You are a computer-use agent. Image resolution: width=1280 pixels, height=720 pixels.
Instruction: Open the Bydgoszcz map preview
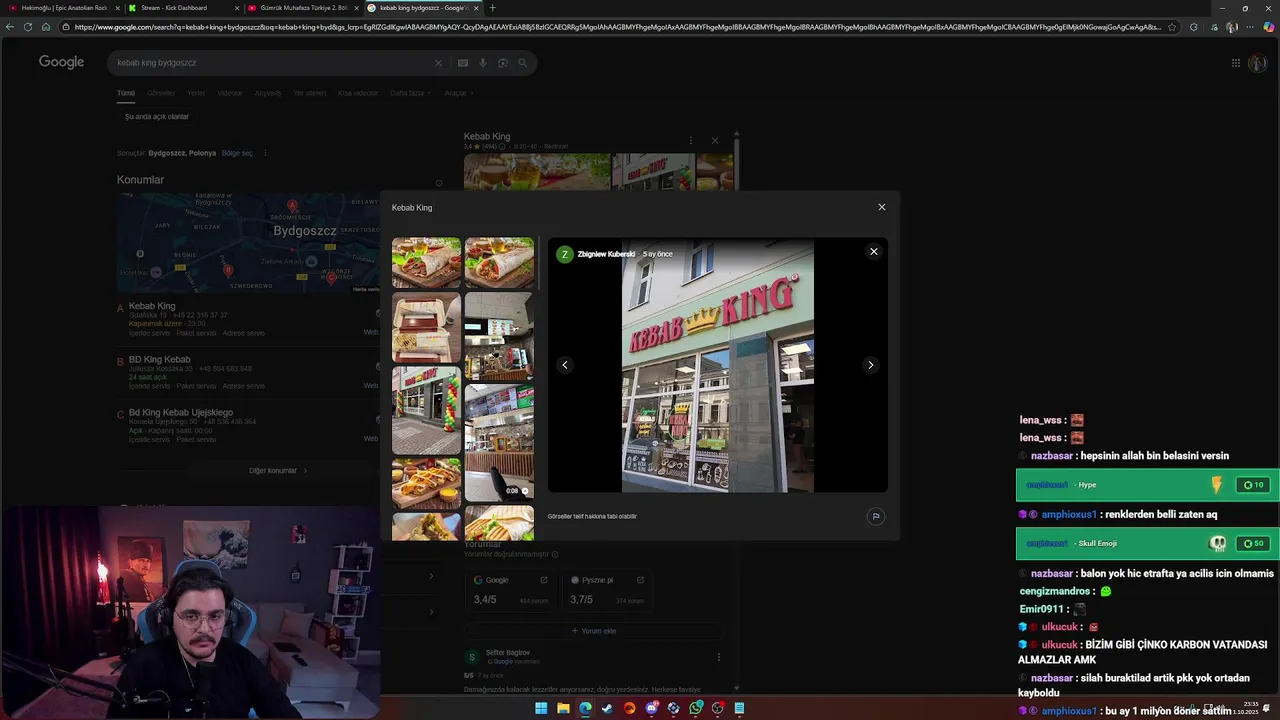[248, 243]
